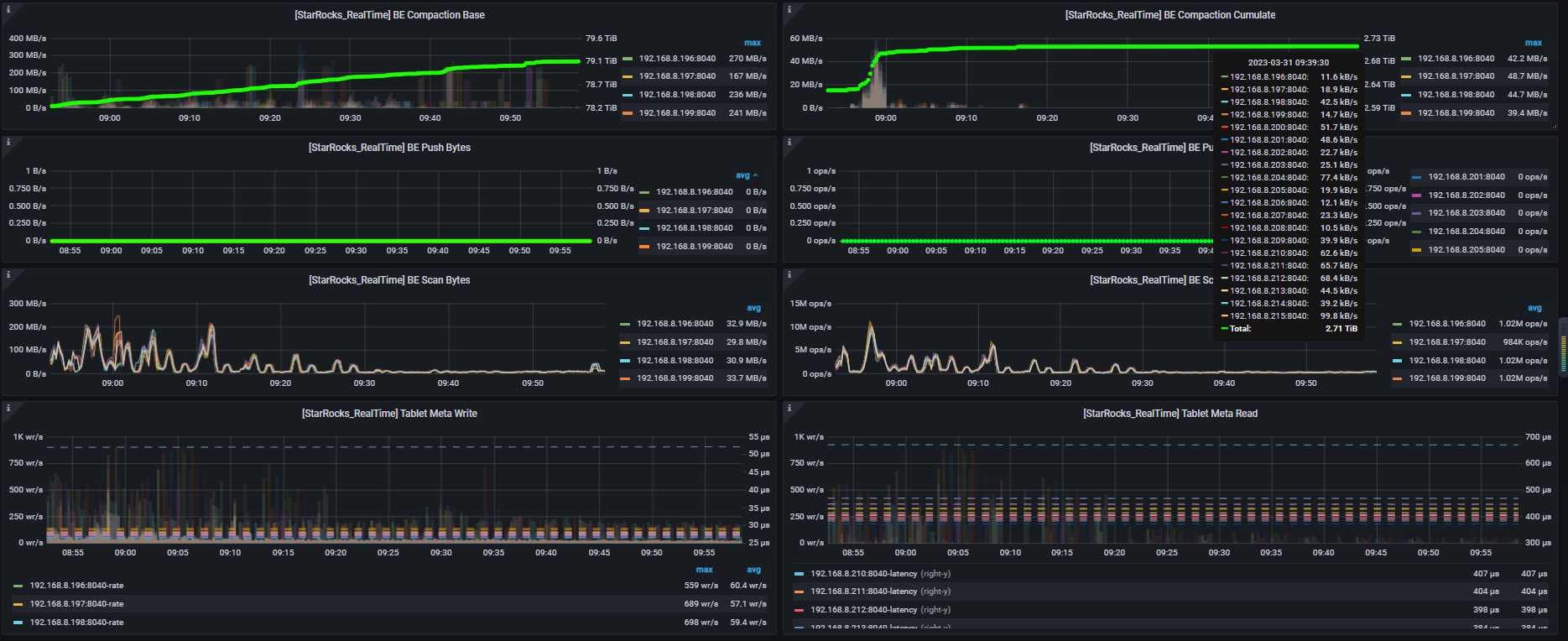Open info icon on BE Push Bytes panel
Viewport: 1568px width, 641px height.
point(8,142)
